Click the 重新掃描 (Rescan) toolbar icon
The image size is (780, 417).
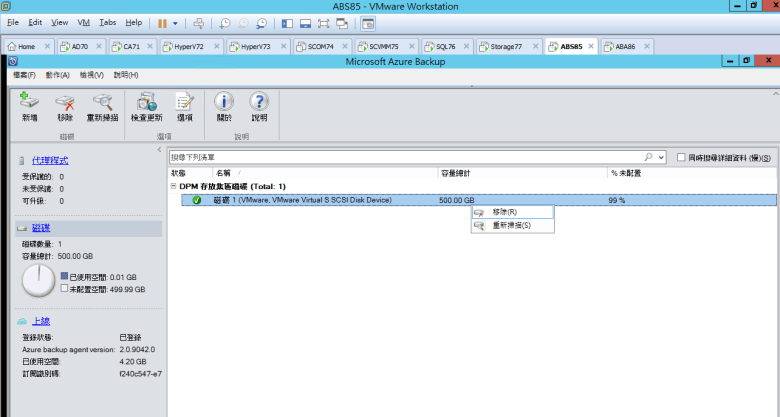(102, 104)
